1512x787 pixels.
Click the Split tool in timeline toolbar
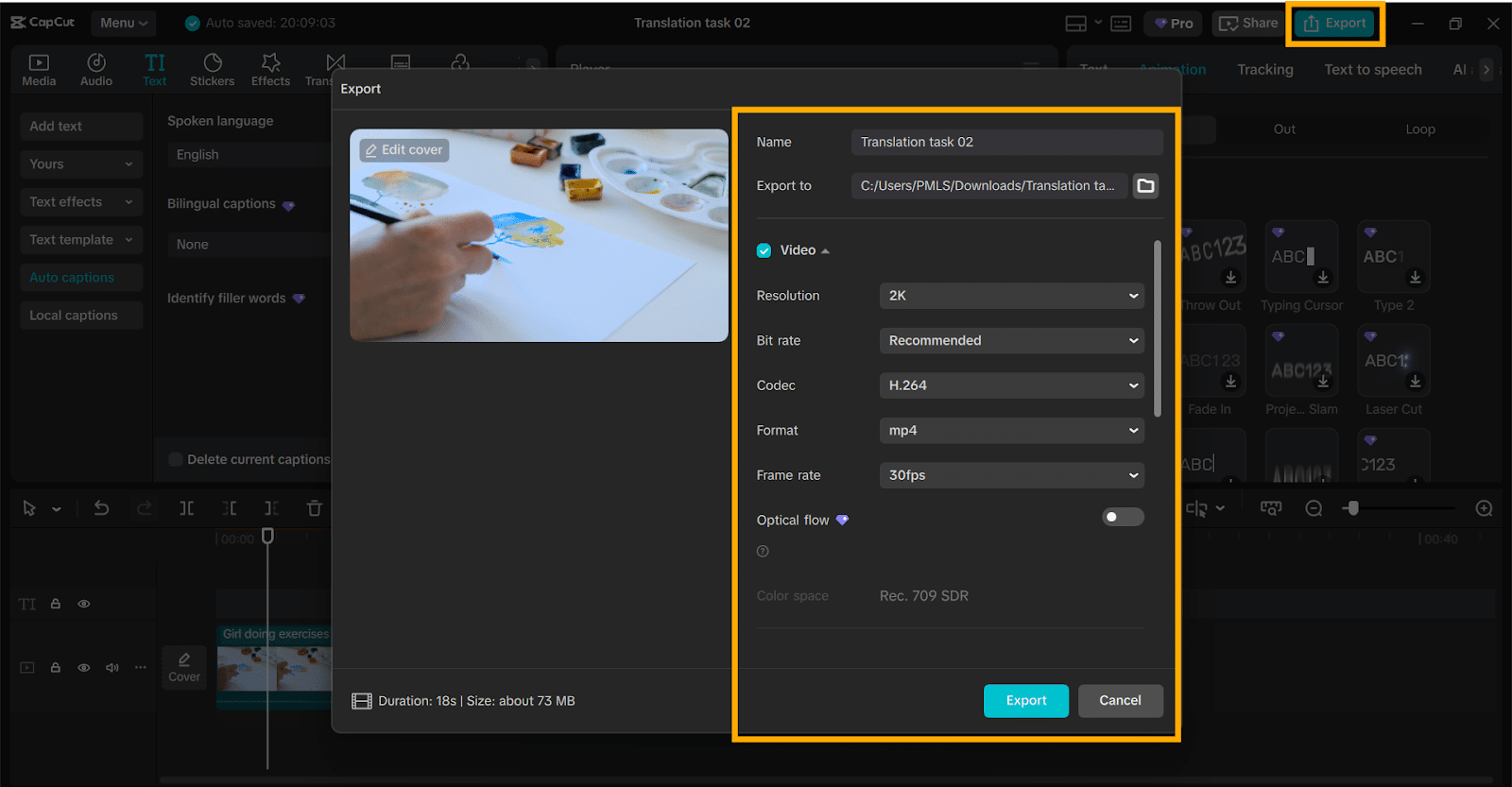coord(187,508)
